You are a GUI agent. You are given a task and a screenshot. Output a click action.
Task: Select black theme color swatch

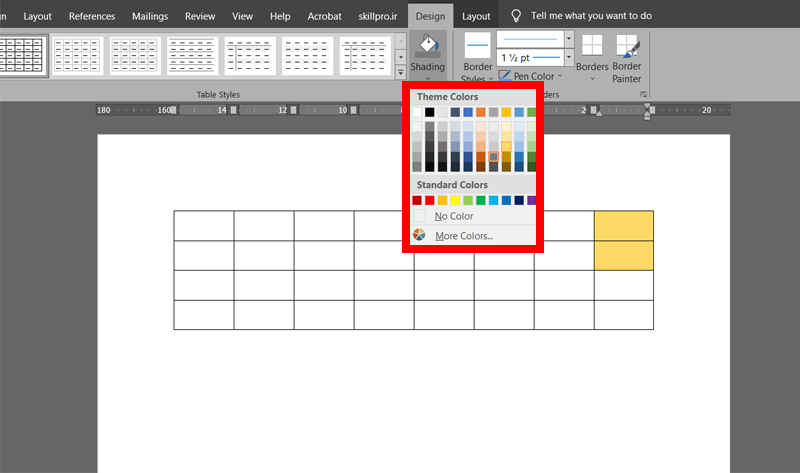pos(430,112)
